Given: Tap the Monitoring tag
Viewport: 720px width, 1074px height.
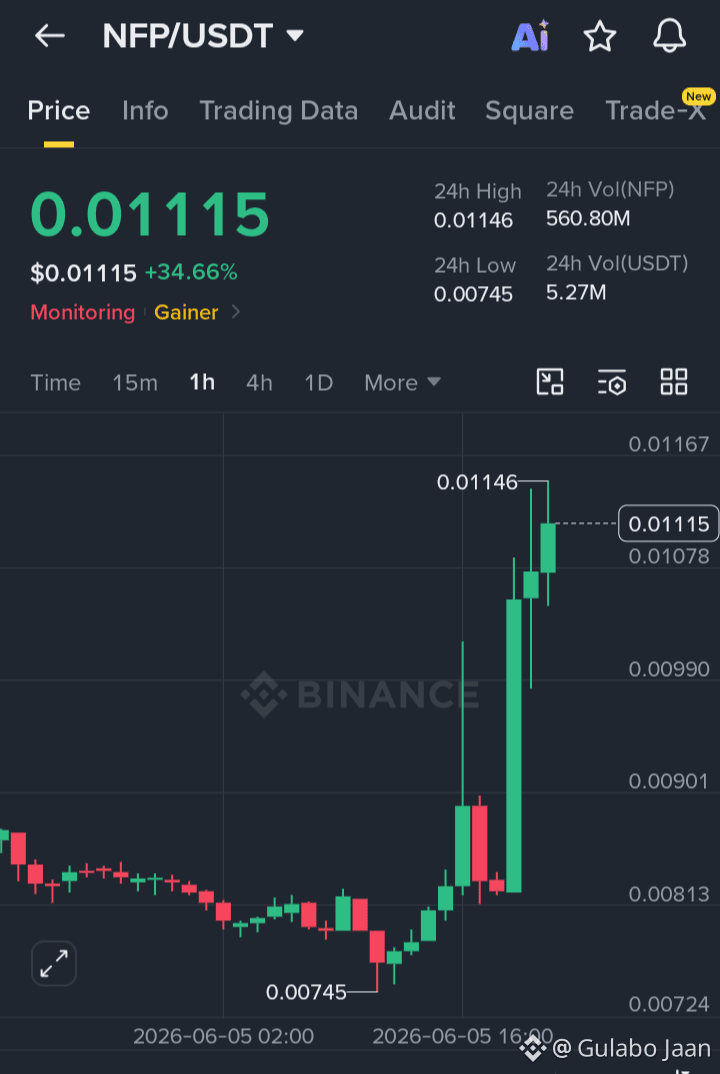Looking at the screenshot, I should coord(83,312).
